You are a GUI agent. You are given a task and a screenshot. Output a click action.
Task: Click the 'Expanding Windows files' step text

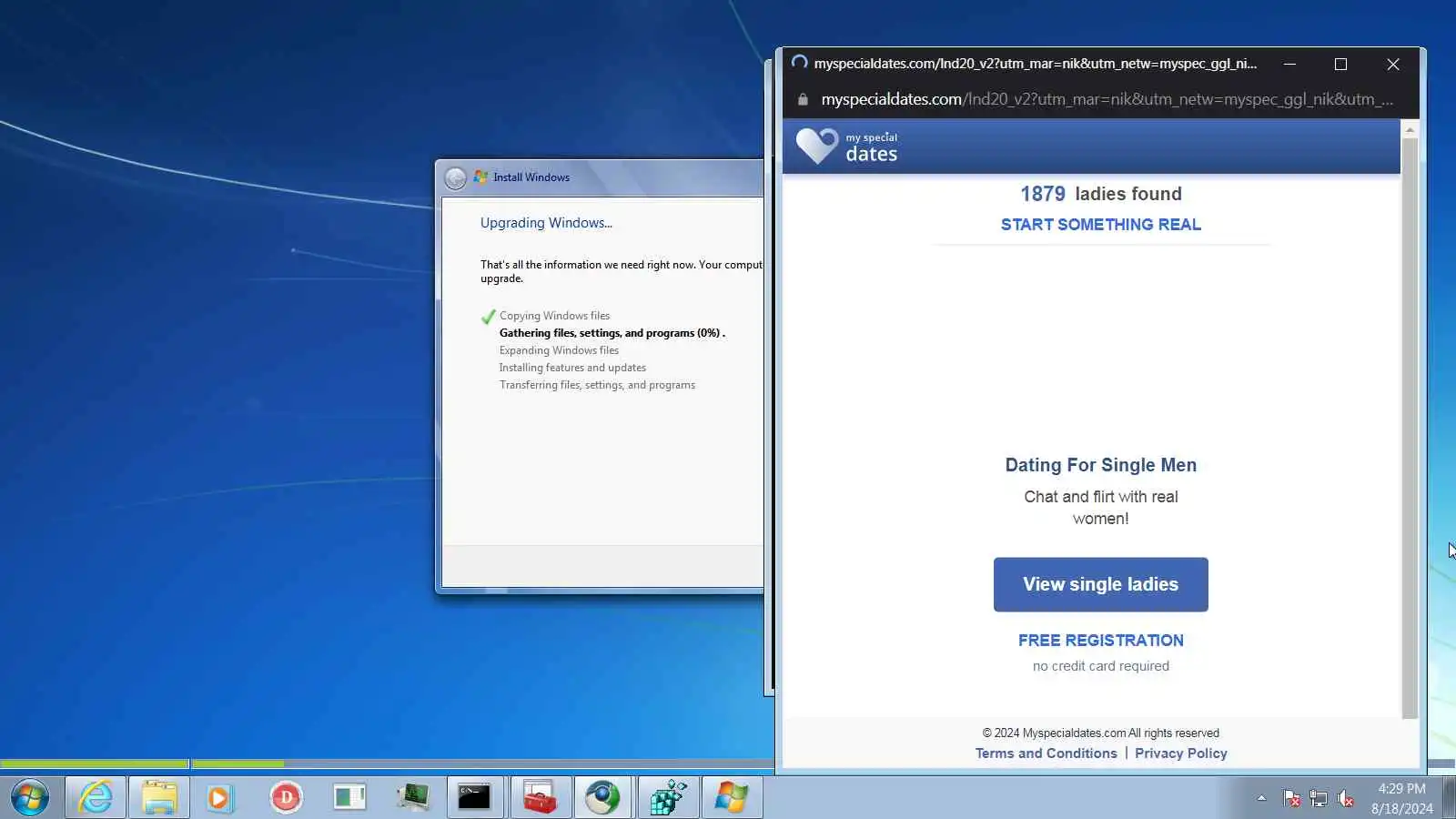click(x=559, y=350)
